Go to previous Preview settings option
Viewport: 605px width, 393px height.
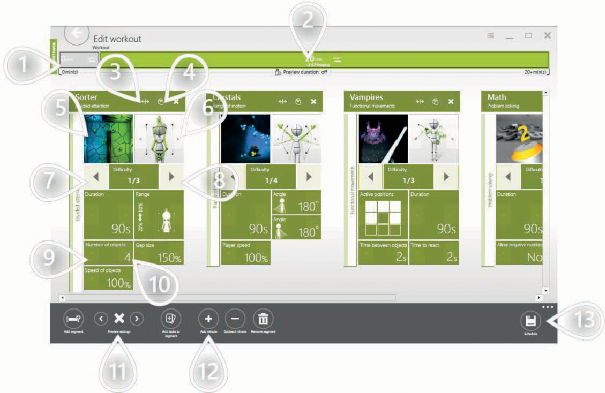click(101, 319)
